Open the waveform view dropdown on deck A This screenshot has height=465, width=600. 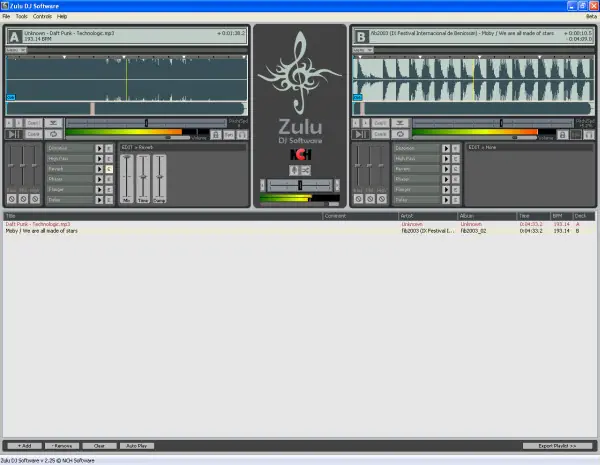16,50
